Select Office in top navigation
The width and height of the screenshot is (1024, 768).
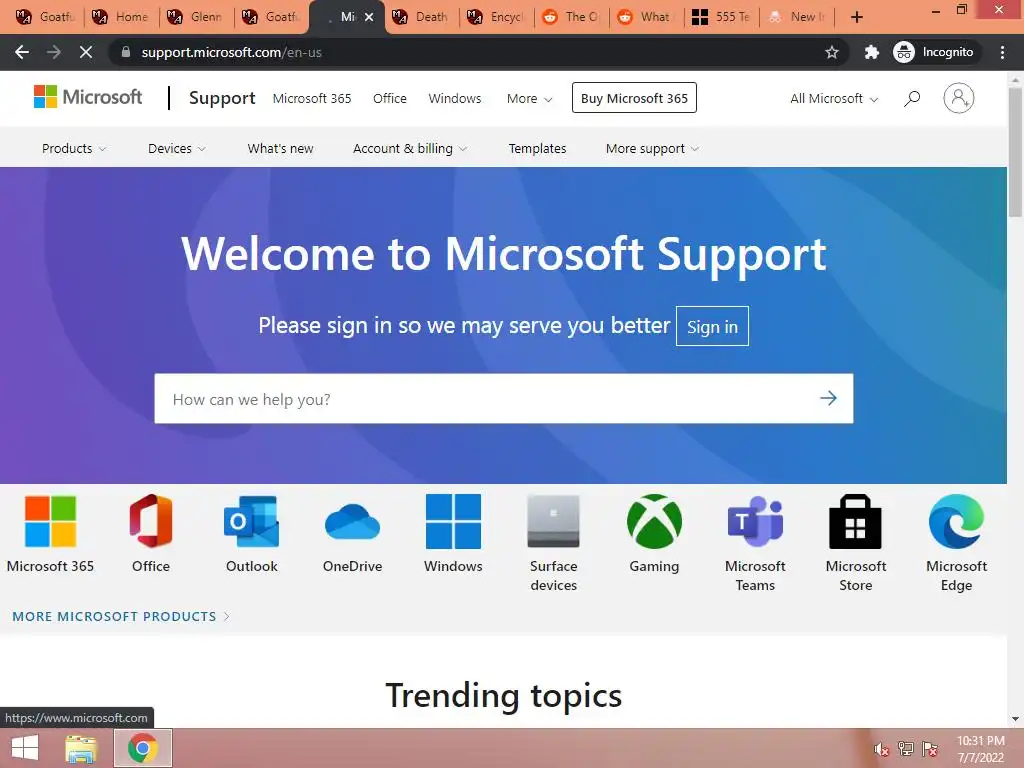pos(389,98)
